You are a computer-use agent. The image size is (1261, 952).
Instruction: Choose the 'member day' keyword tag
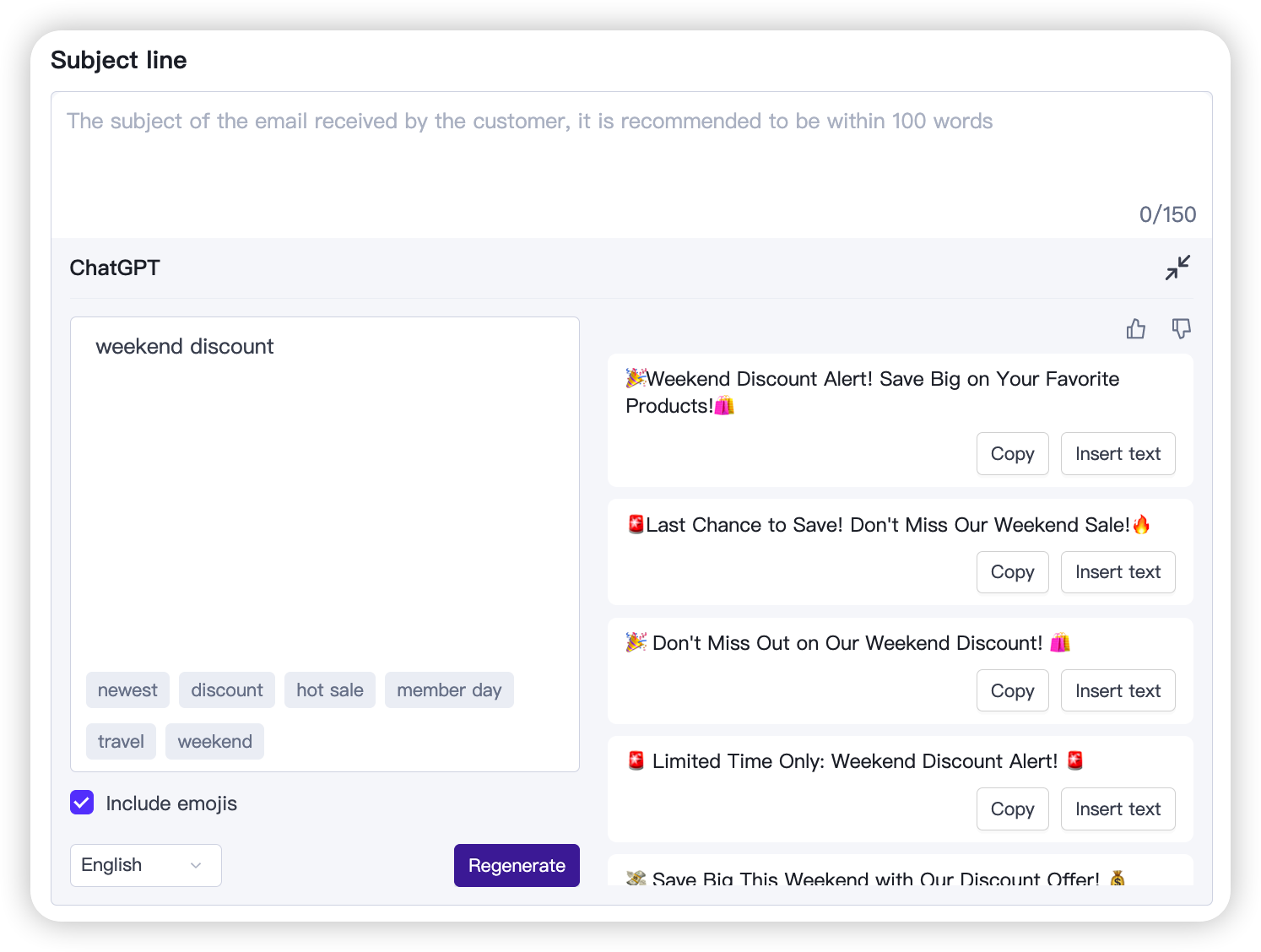click(449, 690)
